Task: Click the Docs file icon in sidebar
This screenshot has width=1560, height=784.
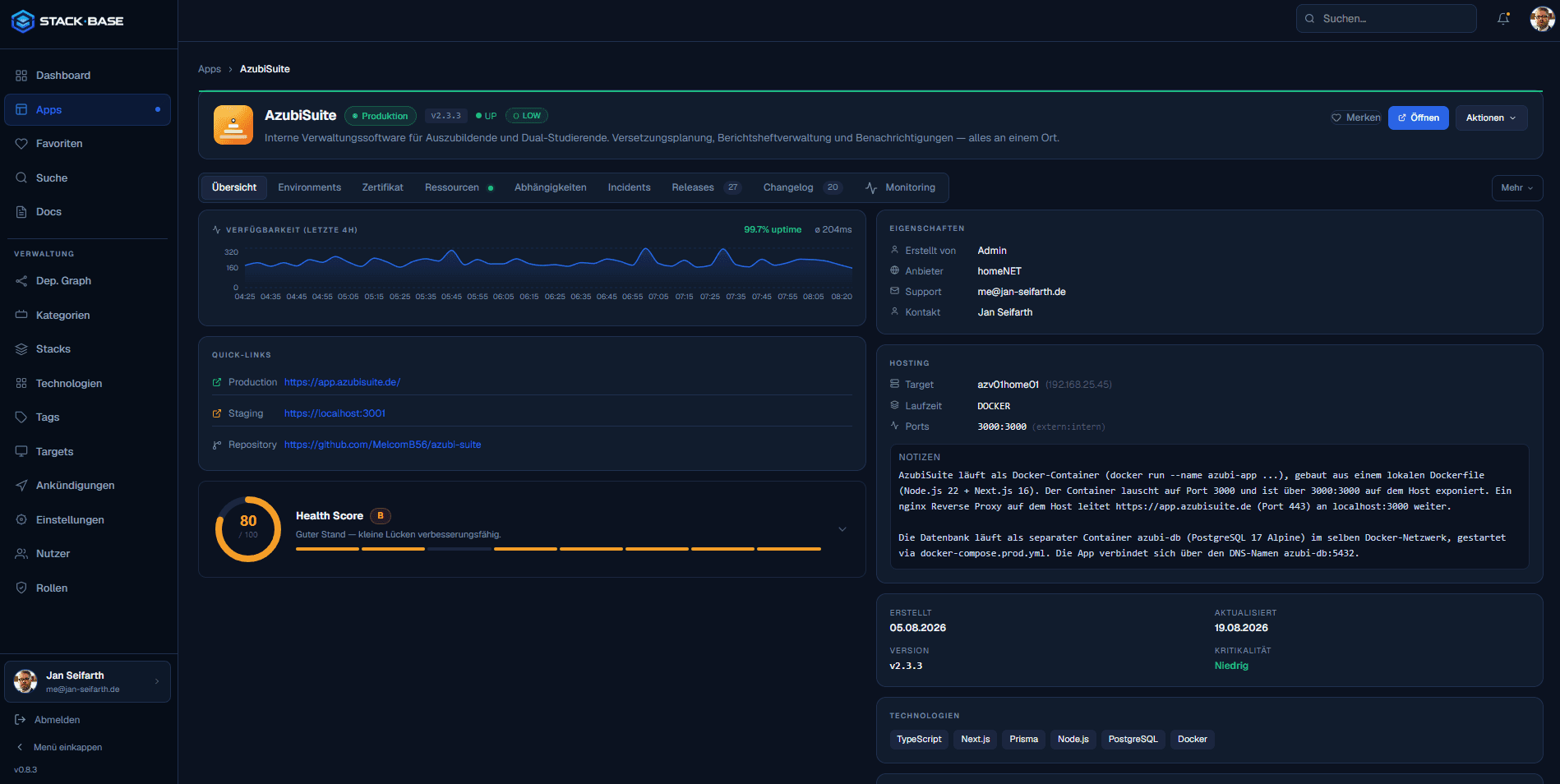Action: tap(21, 212)
